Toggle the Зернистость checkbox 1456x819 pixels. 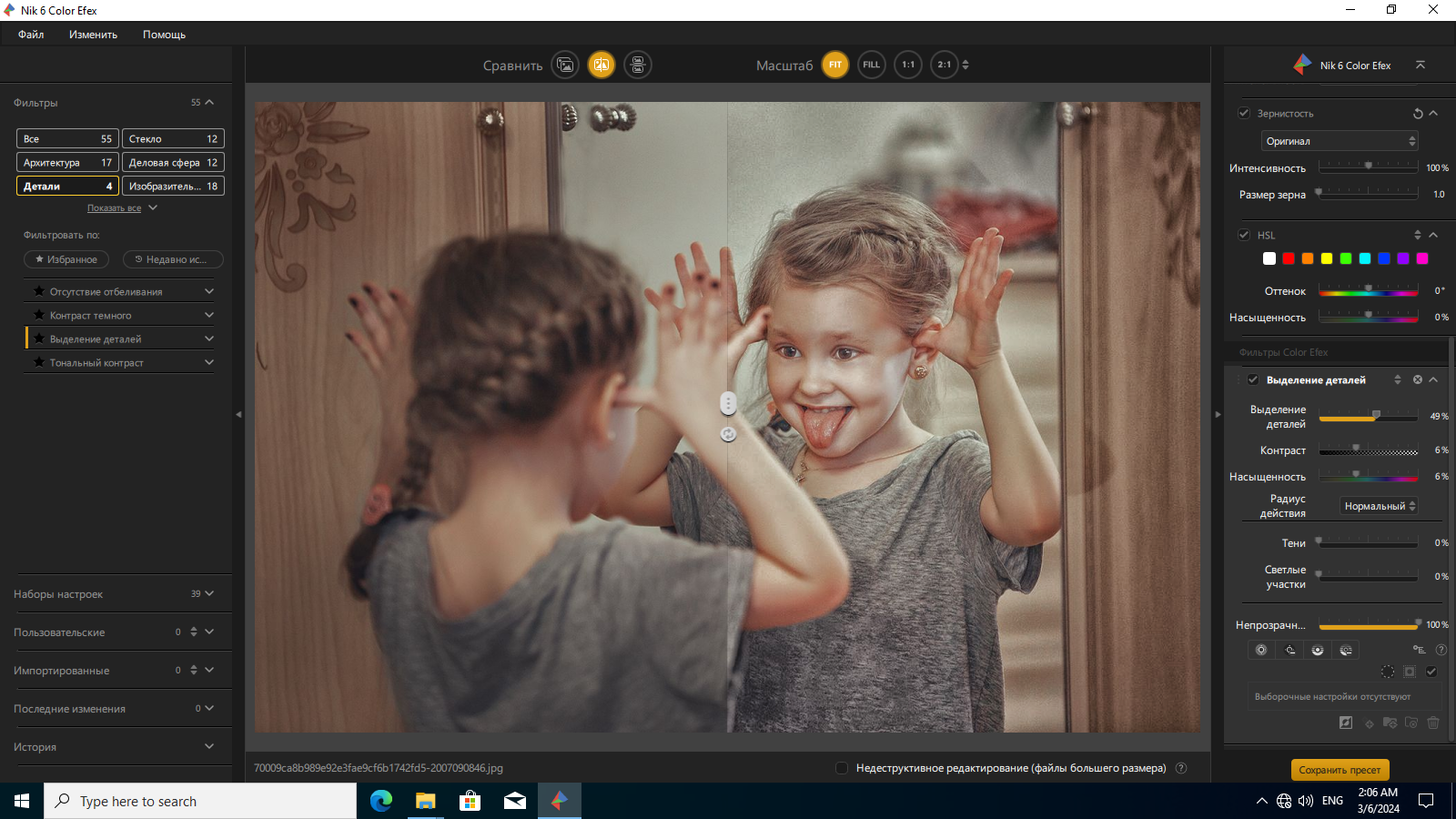[1244, 113]
